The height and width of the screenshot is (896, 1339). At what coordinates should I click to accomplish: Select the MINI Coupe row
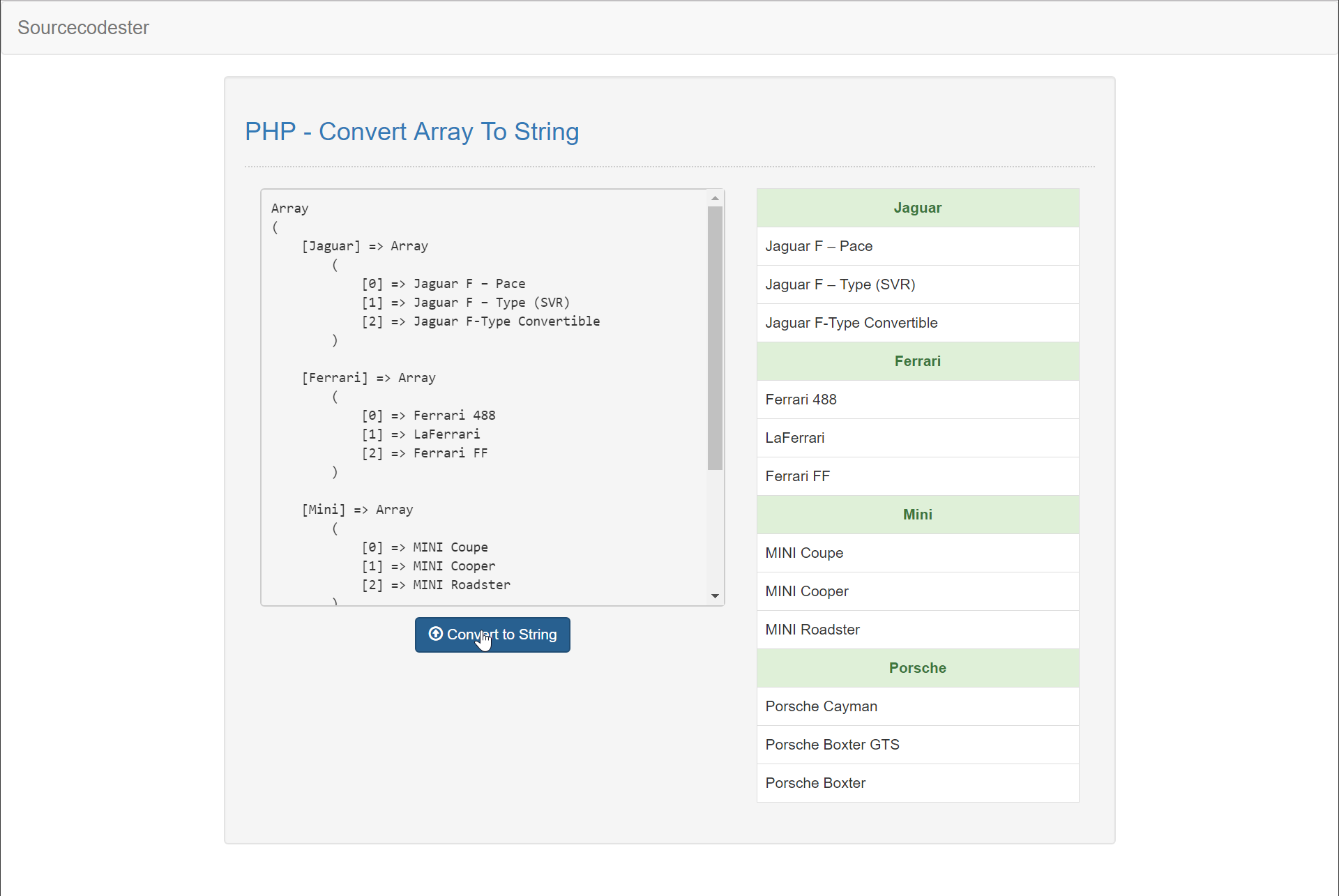917,553
